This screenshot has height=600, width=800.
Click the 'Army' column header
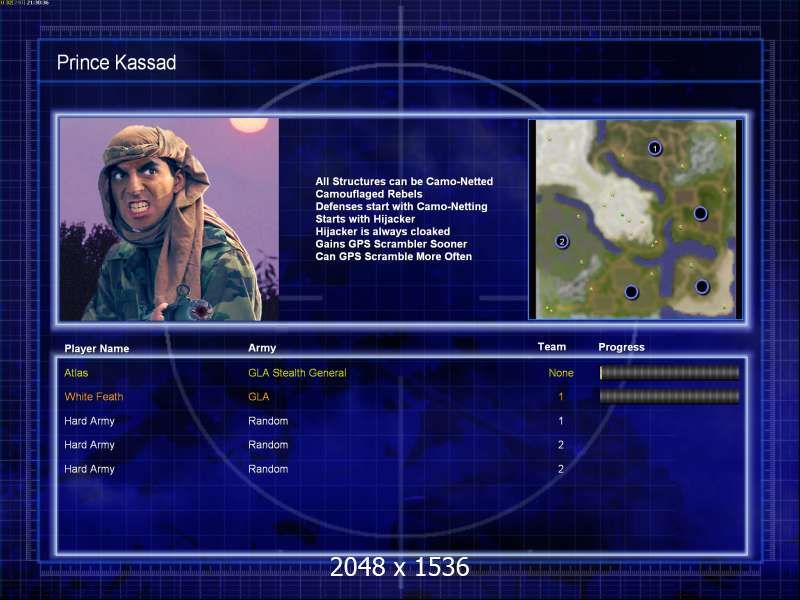[x=262, y=348]
